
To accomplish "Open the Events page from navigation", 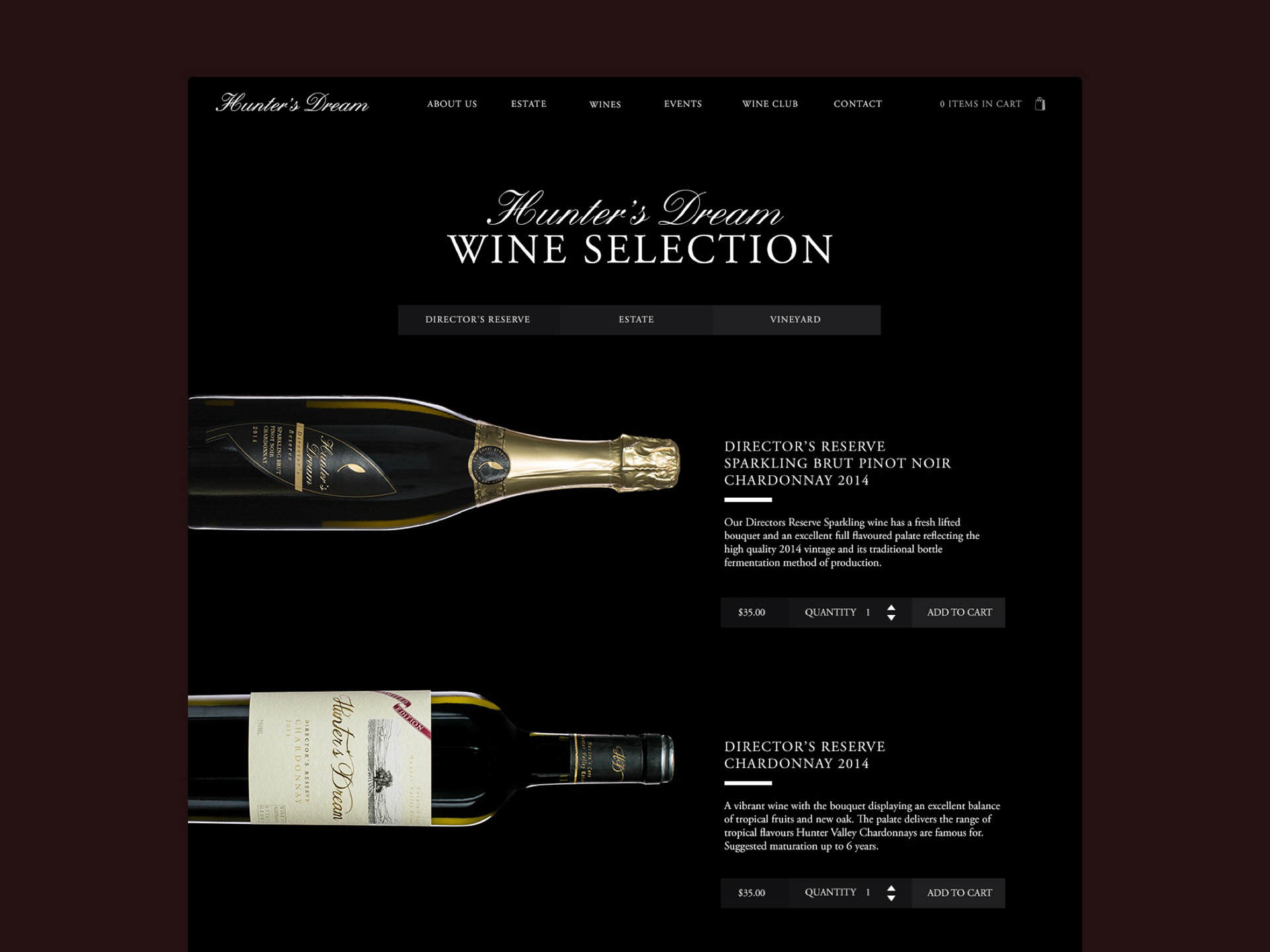I will coord(683,104).
